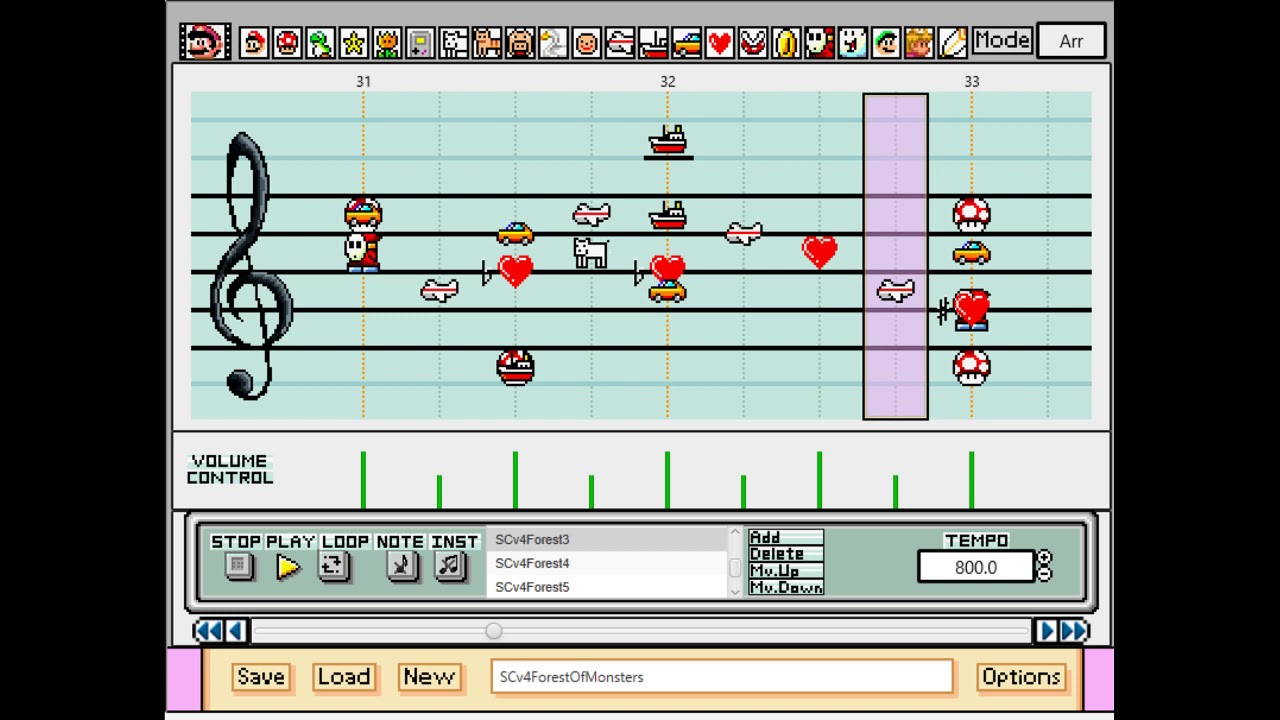The image size is (1280, 720).
Task: Step back one measure with left arrow
Action: click(235, 630)
